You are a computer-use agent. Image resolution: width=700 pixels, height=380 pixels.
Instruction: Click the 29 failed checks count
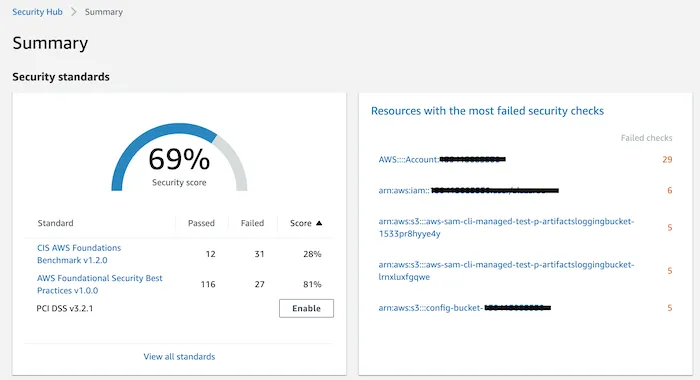[x=667, y=159]
